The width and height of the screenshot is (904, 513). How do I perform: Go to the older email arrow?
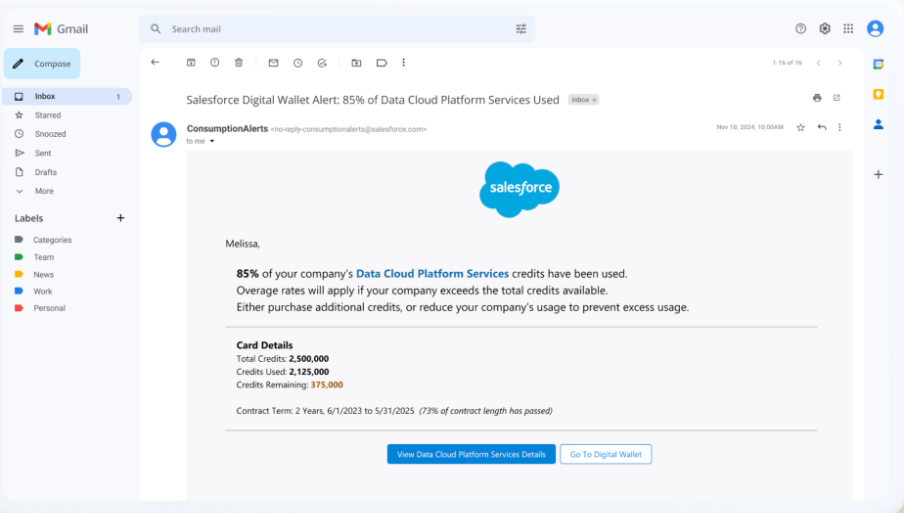(840, 63)
